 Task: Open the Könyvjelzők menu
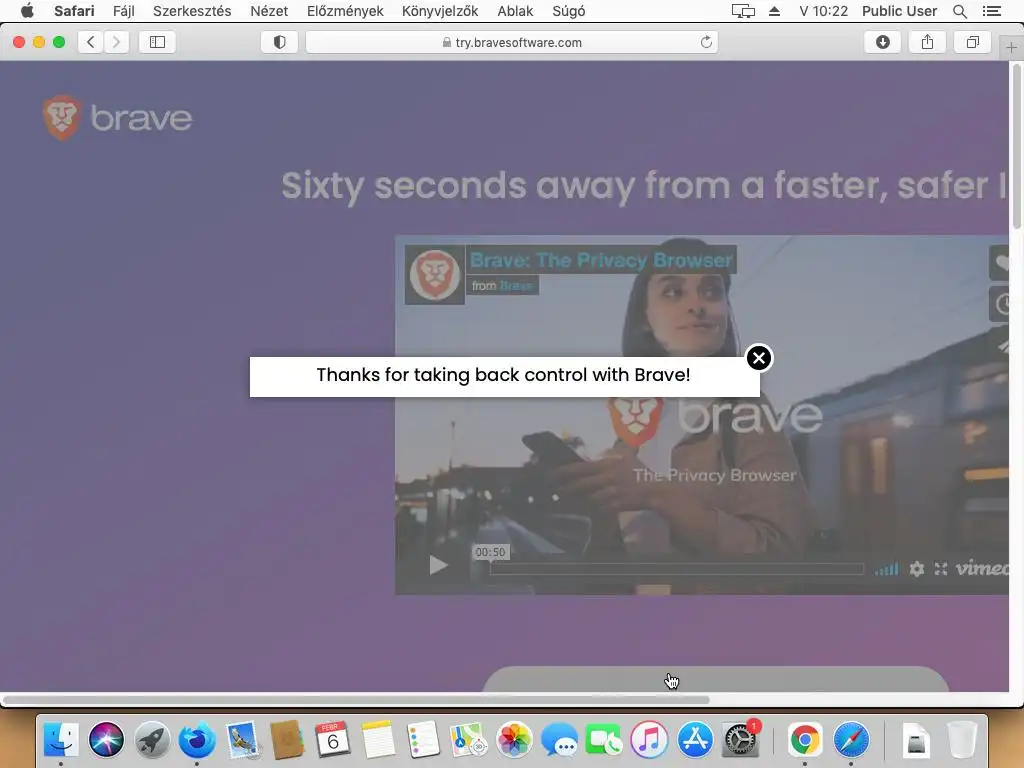[440, 11]
